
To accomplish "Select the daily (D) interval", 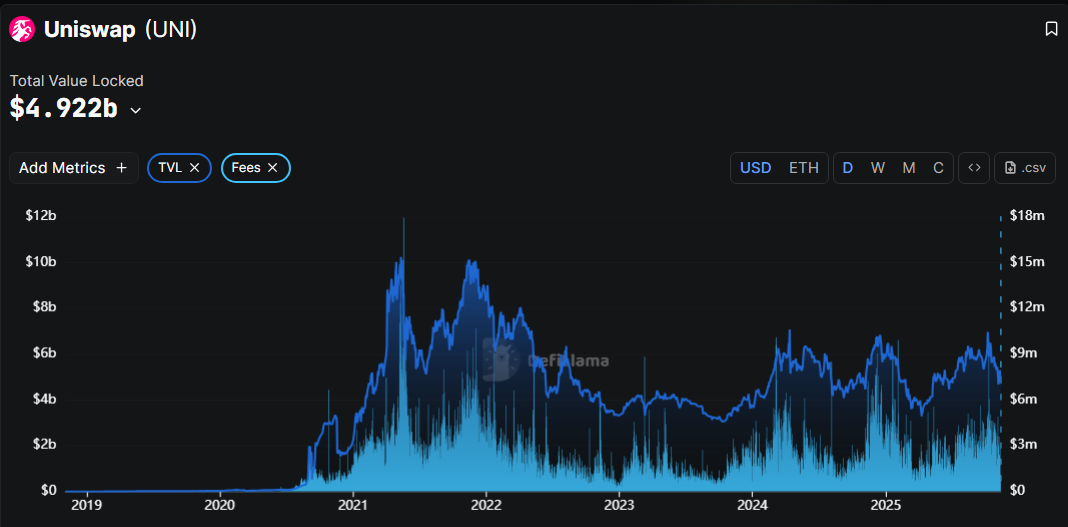I will (x=848, y=168).
